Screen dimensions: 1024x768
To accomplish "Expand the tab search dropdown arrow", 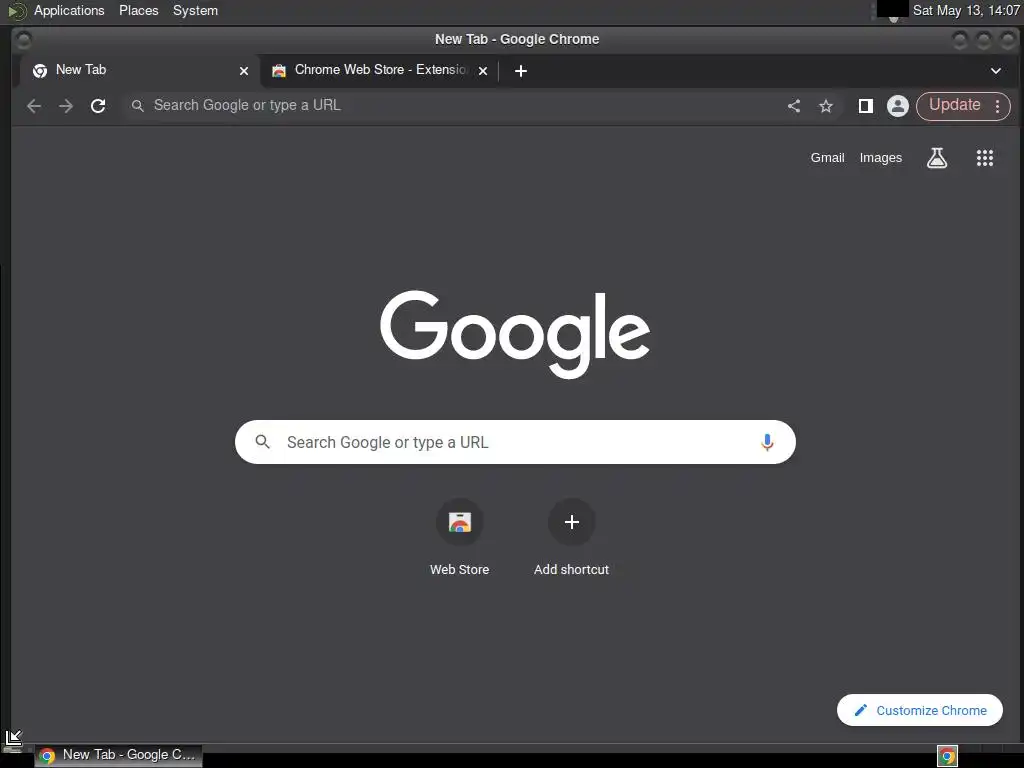I will click(995, 71).
